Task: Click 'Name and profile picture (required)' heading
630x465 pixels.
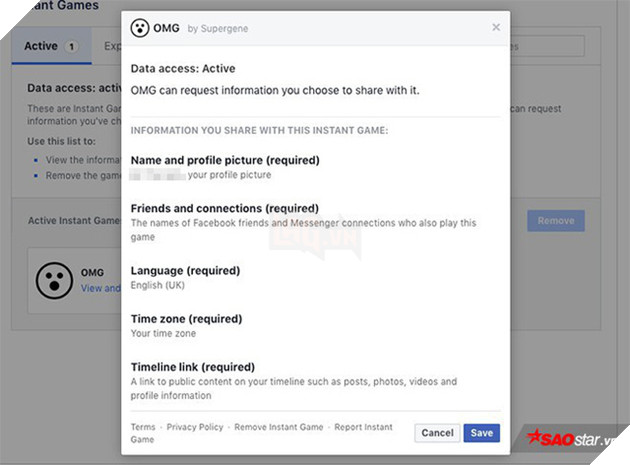Action: tap(225, 160)
